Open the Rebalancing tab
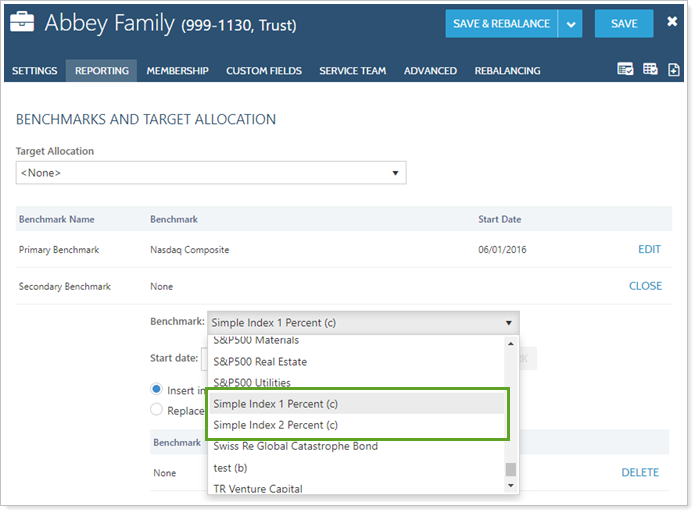 pos(507,71)
